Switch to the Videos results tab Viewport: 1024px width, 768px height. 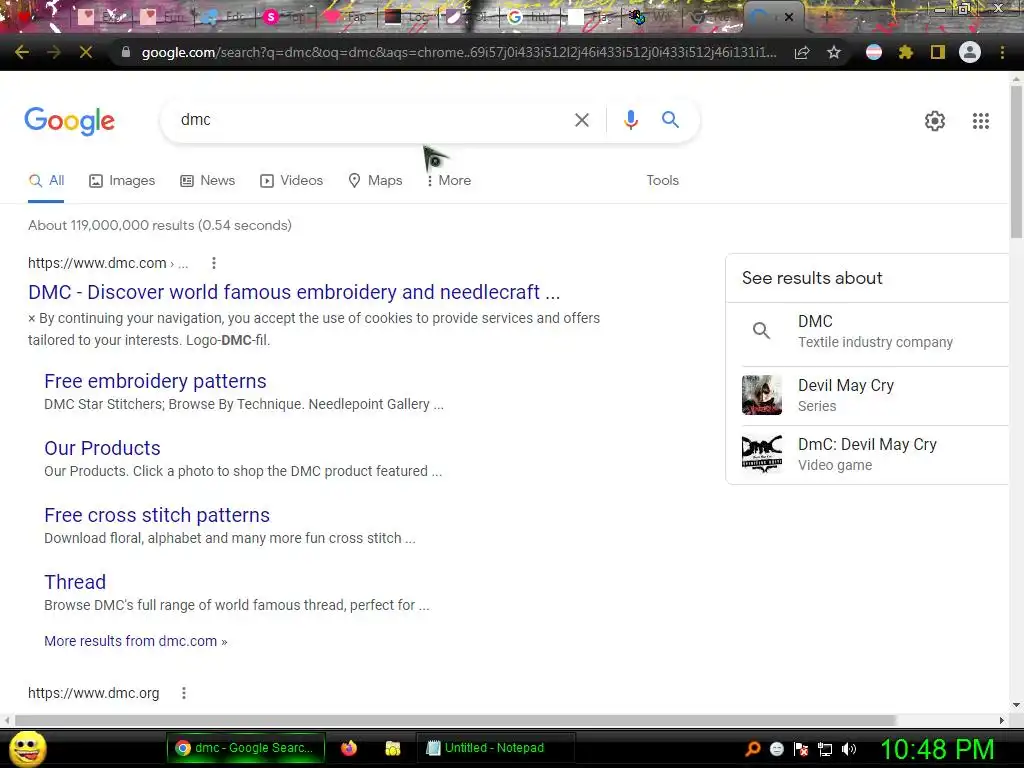click(x=291, y=180)
